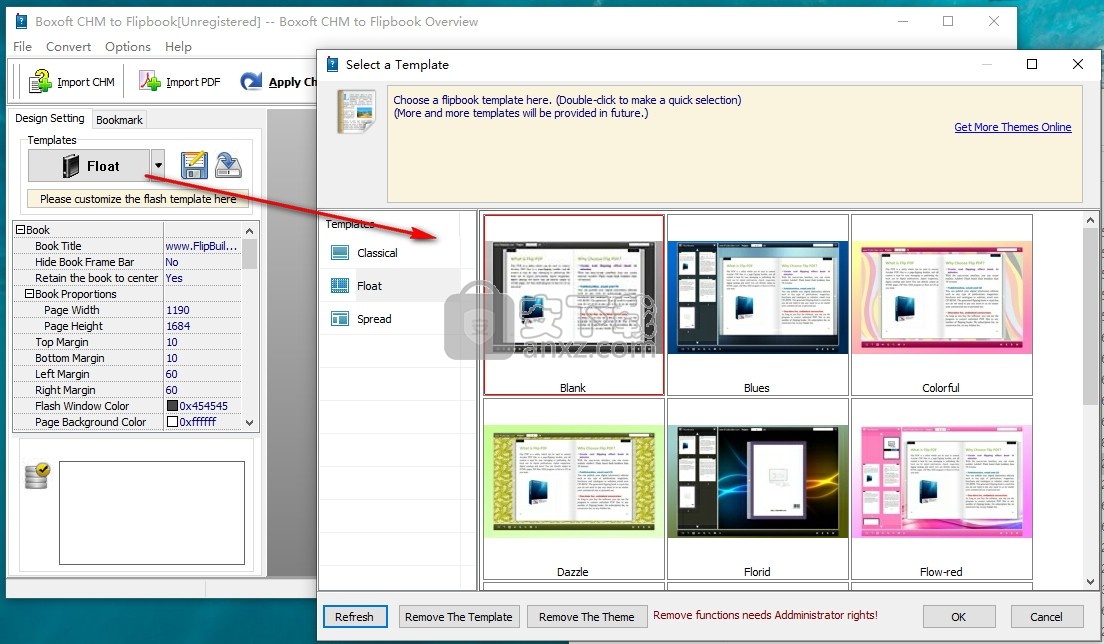
Task: Open the File menu
Action: tap(23, 46)
